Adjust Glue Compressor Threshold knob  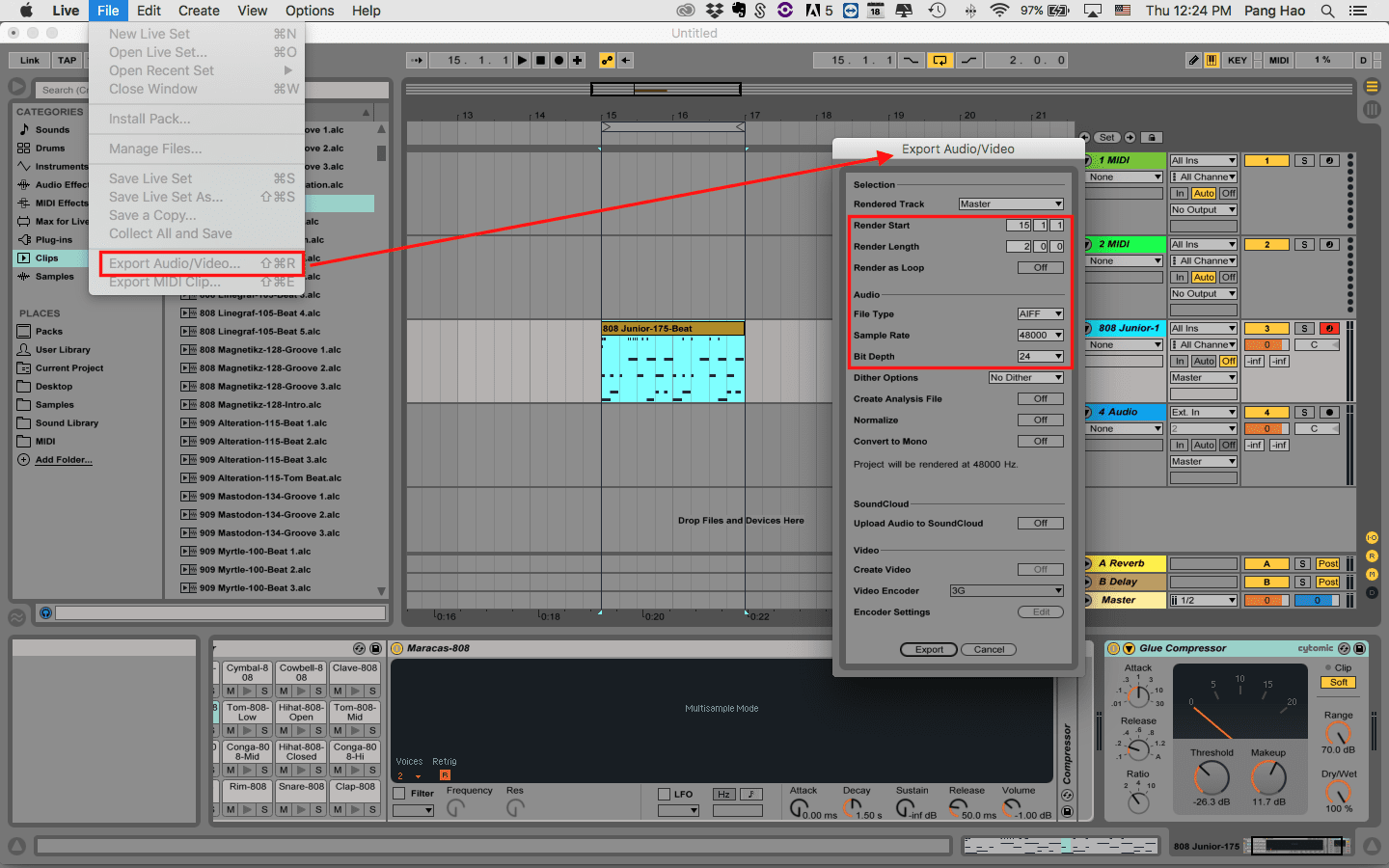click(x=1212, y=777)
